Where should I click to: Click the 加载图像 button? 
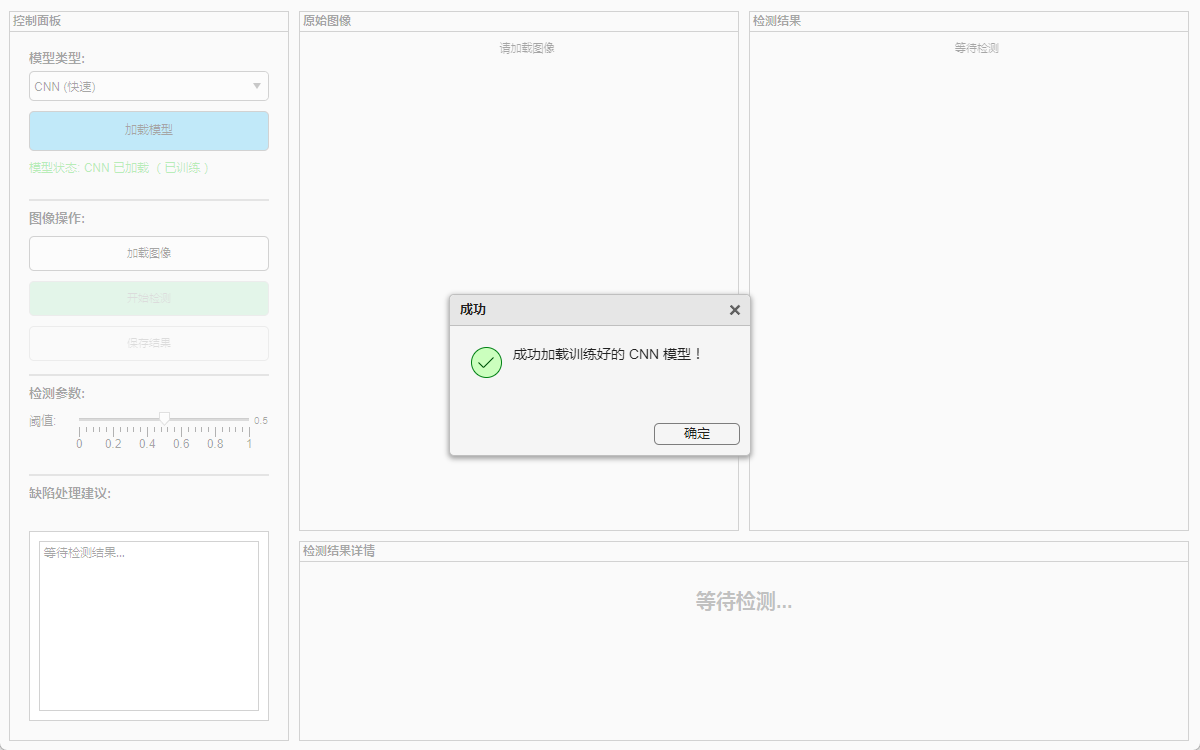point(149,253)
